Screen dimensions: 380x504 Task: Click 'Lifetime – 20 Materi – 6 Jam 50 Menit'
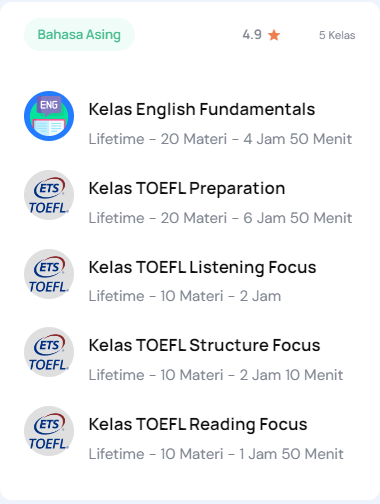click(x=220, y=218)
